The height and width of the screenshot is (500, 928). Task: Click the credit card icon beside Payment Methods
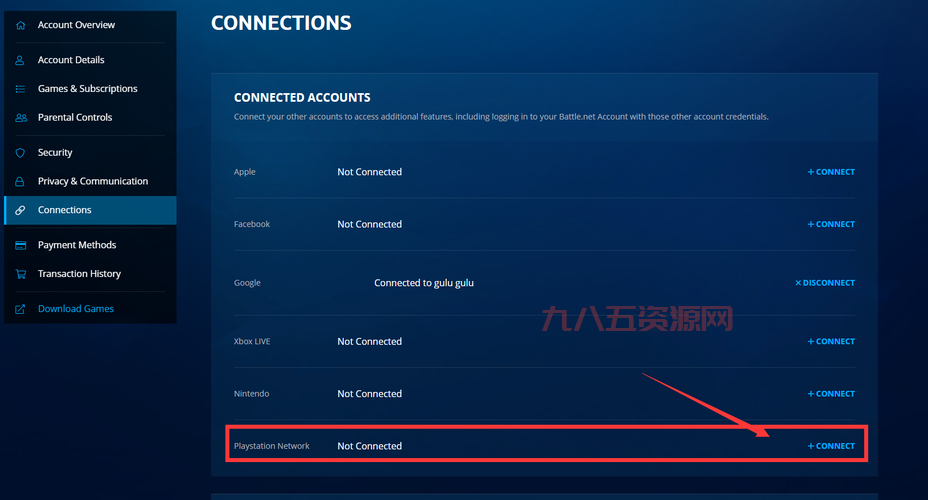coord(20,245)
